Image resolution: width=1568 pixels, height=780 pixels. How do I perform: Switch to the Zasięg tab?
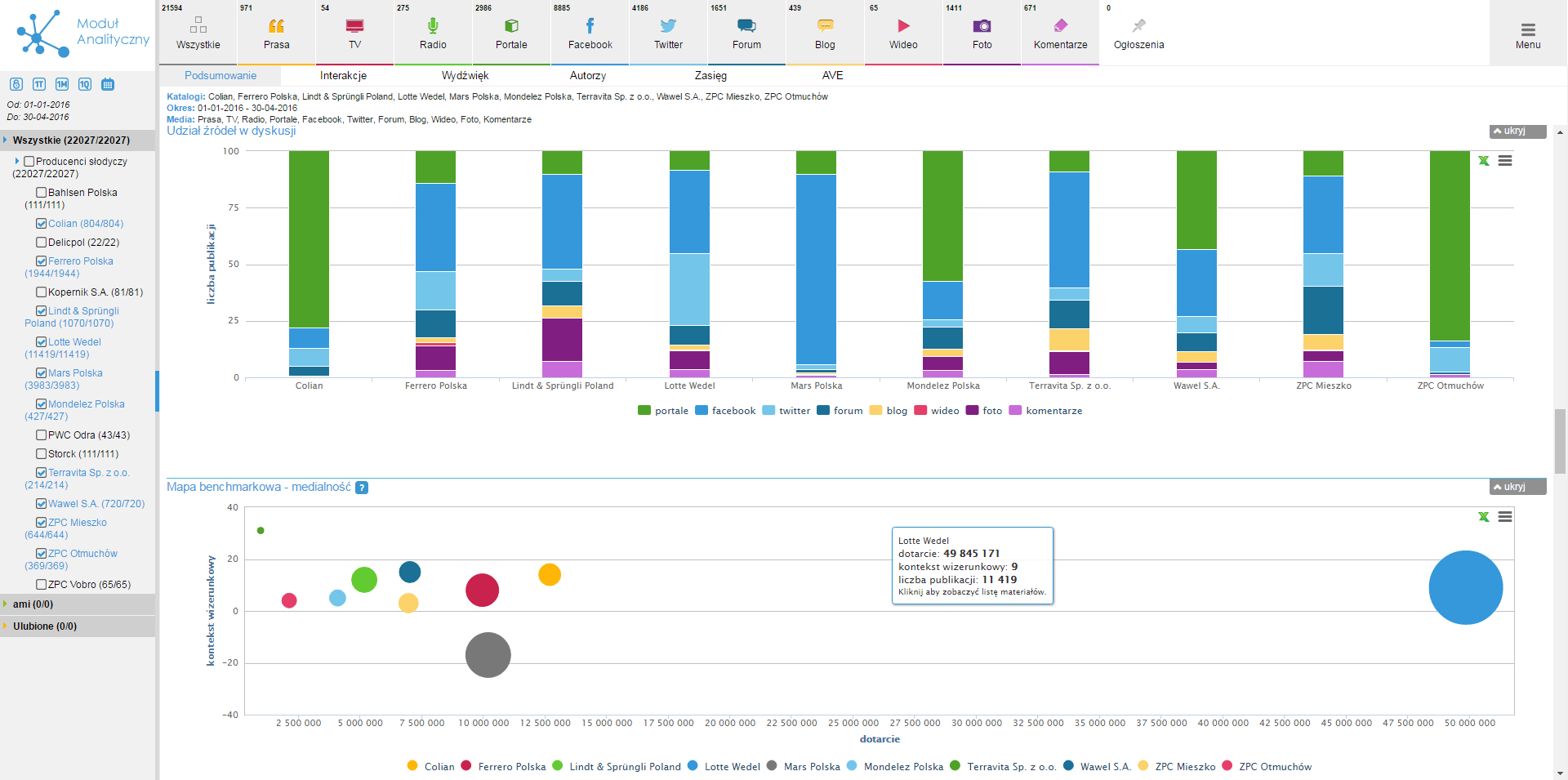coord(710,76)
